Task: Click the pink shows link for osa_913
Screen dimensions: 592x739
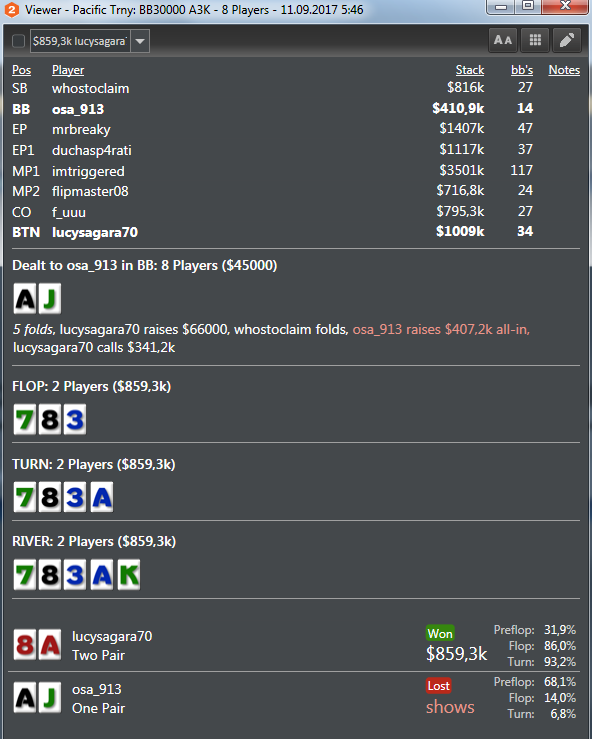Action: coord(450,706)
